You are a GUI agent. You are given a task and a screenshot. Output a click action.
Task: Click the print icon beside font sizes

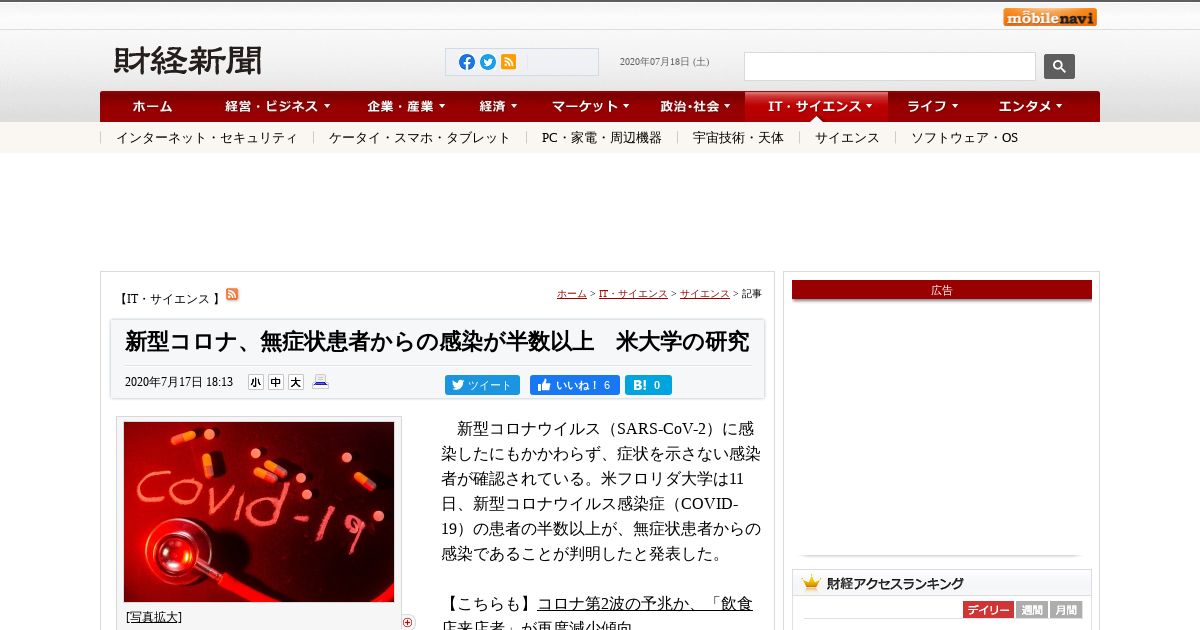pos(320,381)
